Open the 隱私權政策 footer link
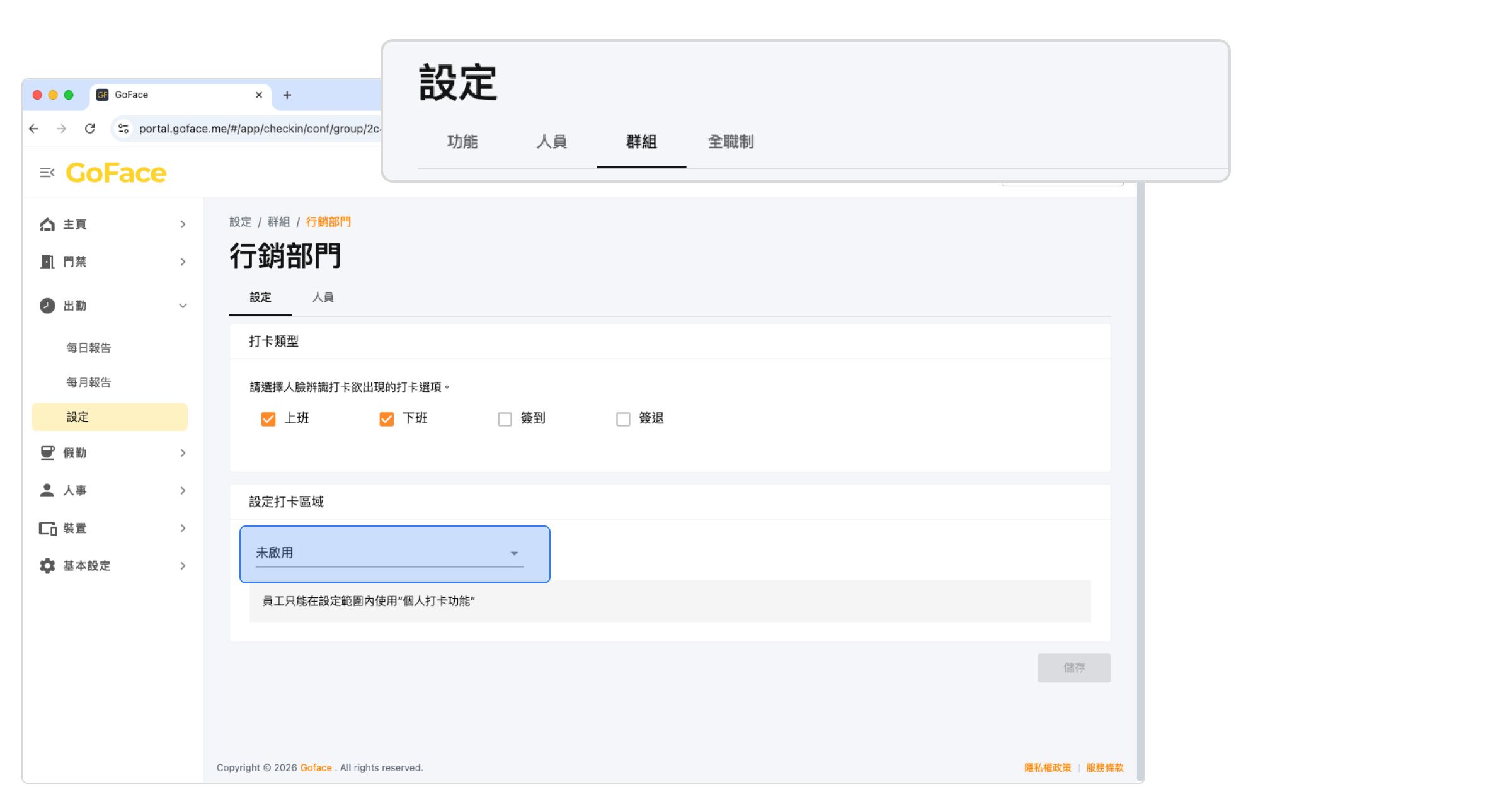1512x809 pixels. 1047,767
